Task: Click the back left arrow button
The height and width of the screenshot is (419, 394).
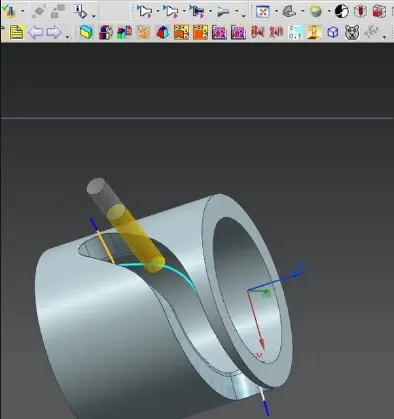Action: click(35, 33)
